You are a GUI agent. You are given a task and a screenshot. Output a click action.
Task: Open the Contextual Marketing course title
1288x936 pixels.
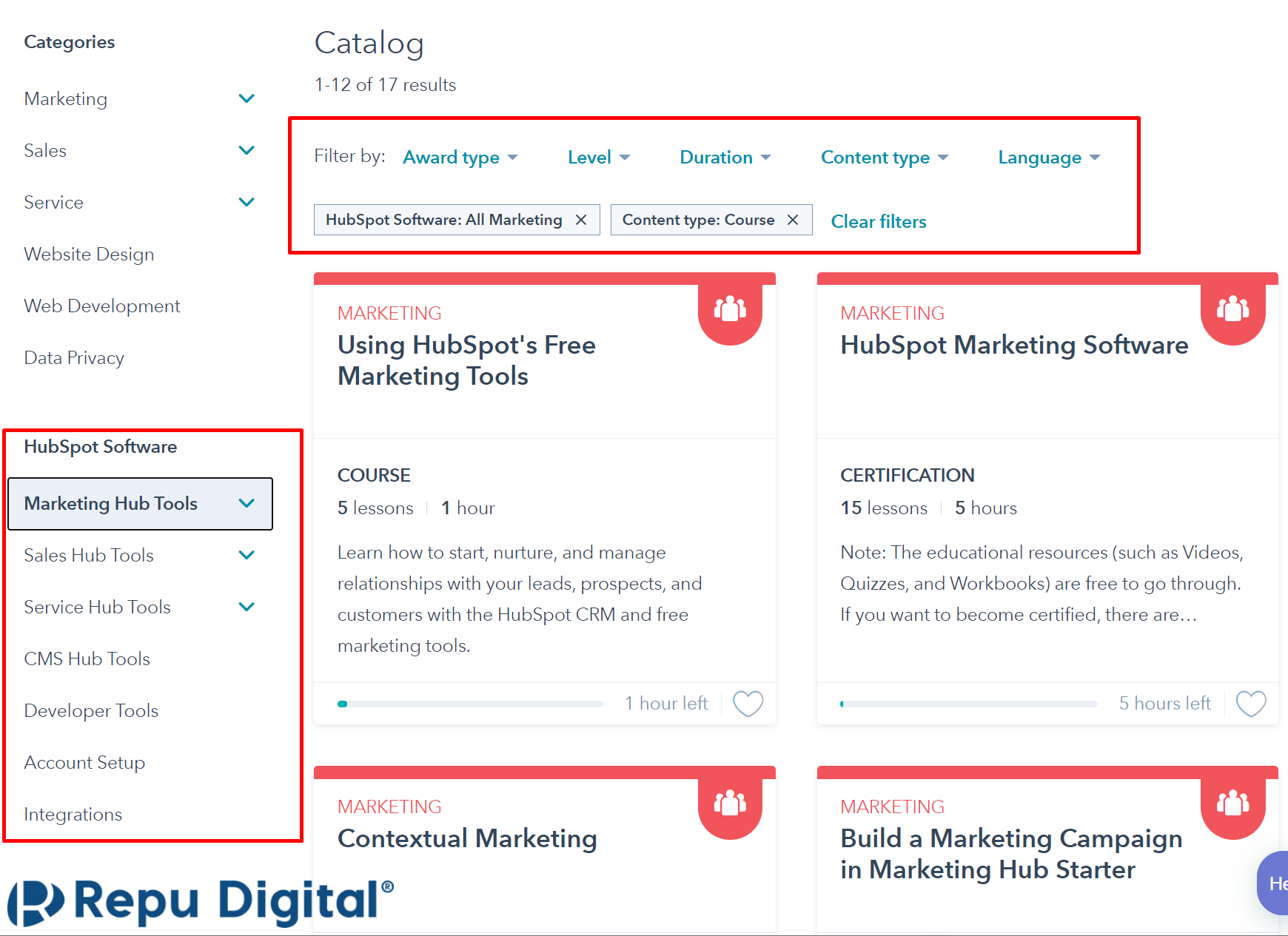[467, 838]
